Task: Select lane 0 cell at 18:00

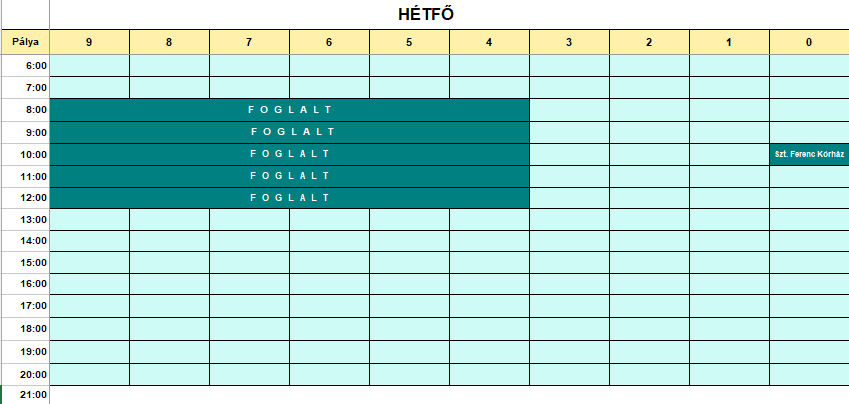Action: (809, 329)
